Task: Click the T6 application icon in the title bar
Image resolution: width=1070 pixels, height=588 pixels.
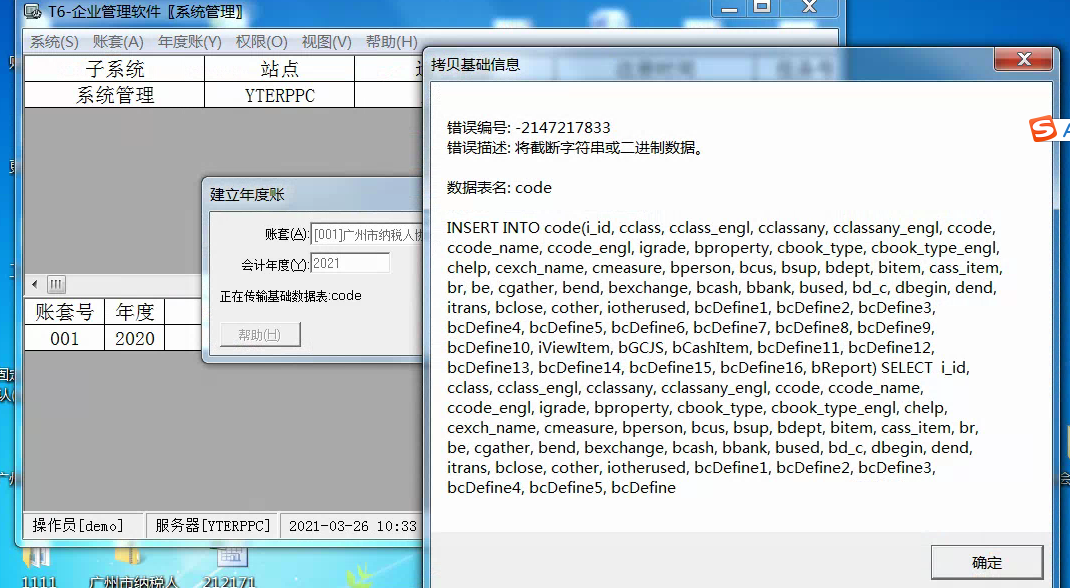Action: coord(32,11)
